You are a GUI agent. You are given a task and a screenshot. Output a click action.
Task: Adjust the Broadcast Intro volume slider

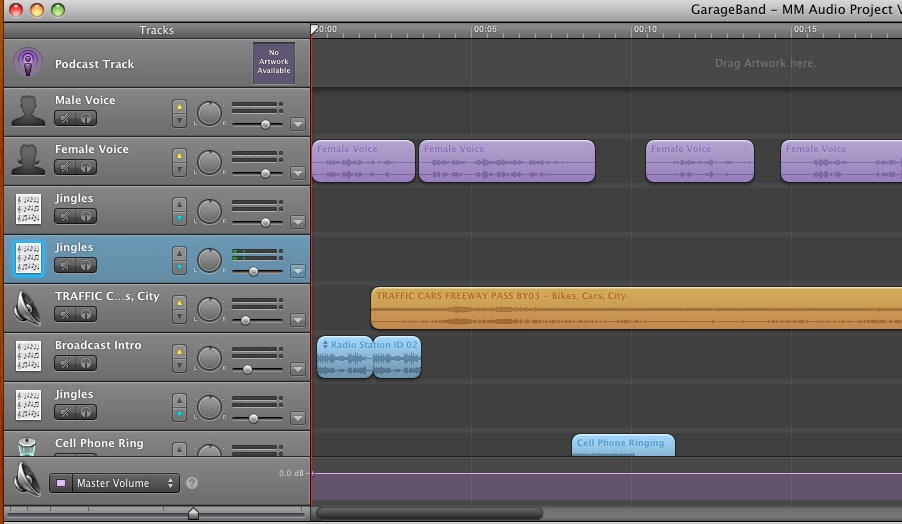[x=257, y=369]
